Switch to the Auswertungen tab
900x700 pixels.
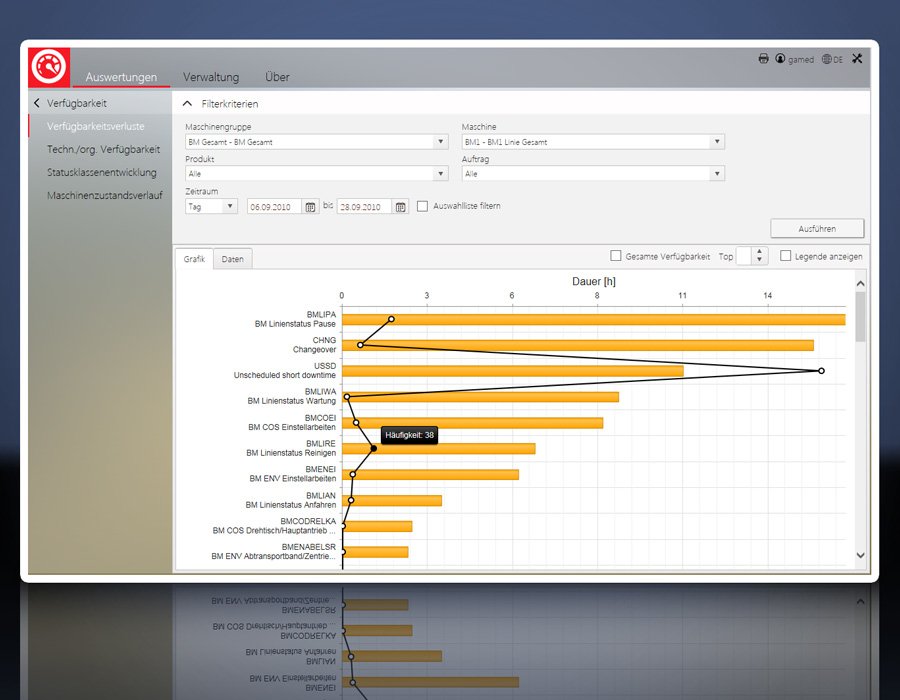coord(121,77)
